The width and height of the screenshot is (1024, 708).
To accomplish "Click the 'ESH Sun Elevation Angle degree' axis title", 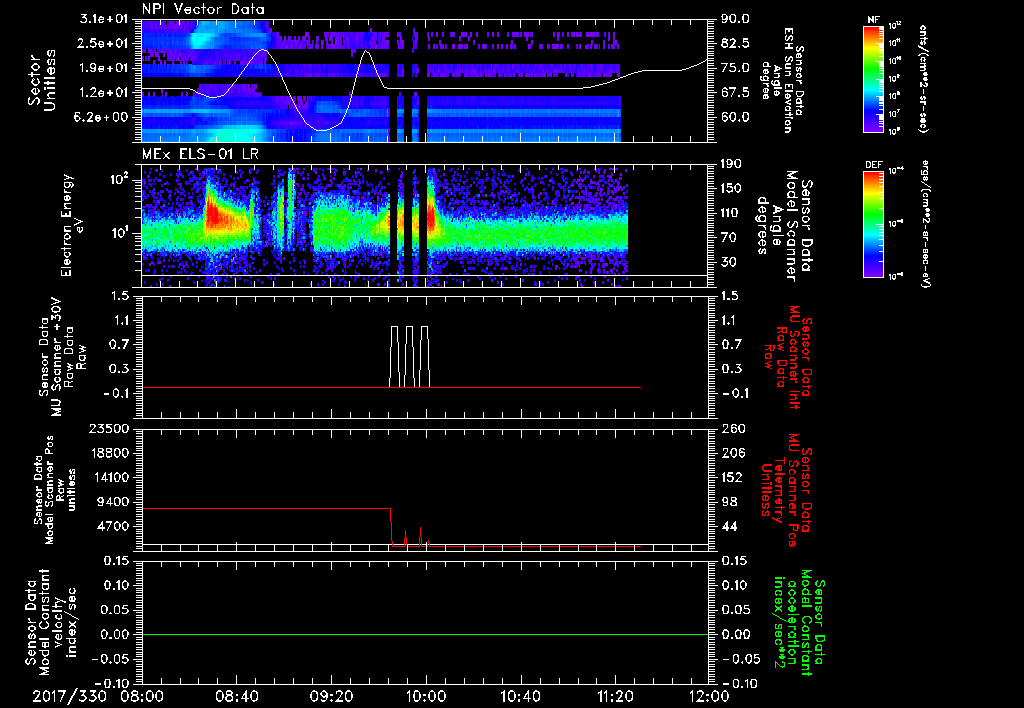I will tap(782, 80).
